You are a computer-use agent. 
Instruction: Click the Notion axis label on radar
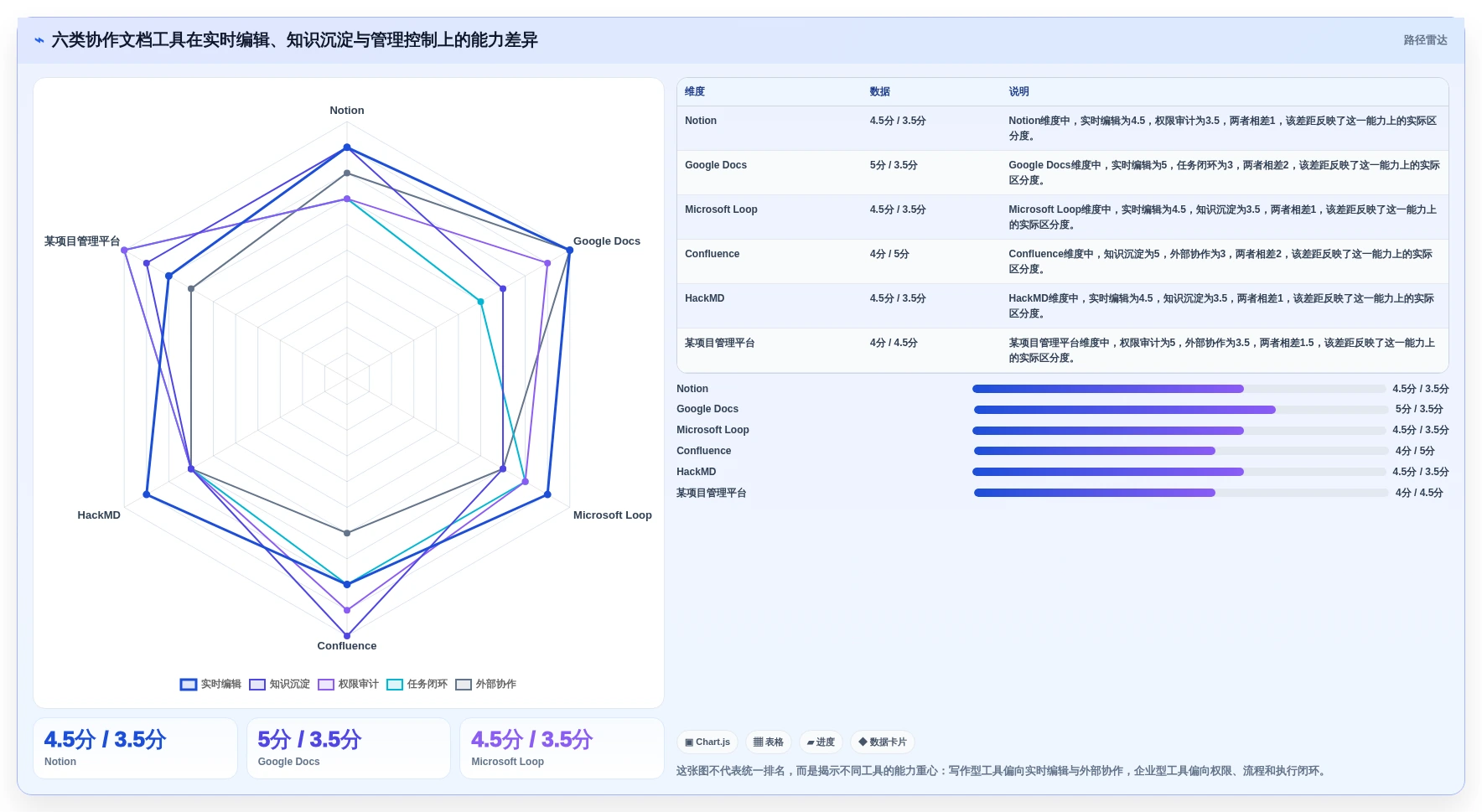click(347, 111)
